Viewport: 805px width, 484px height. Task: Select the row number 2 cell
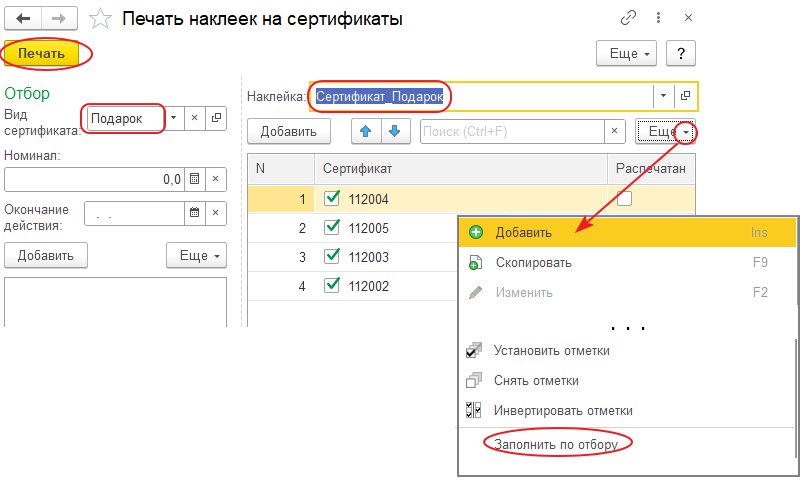(281, 227)
